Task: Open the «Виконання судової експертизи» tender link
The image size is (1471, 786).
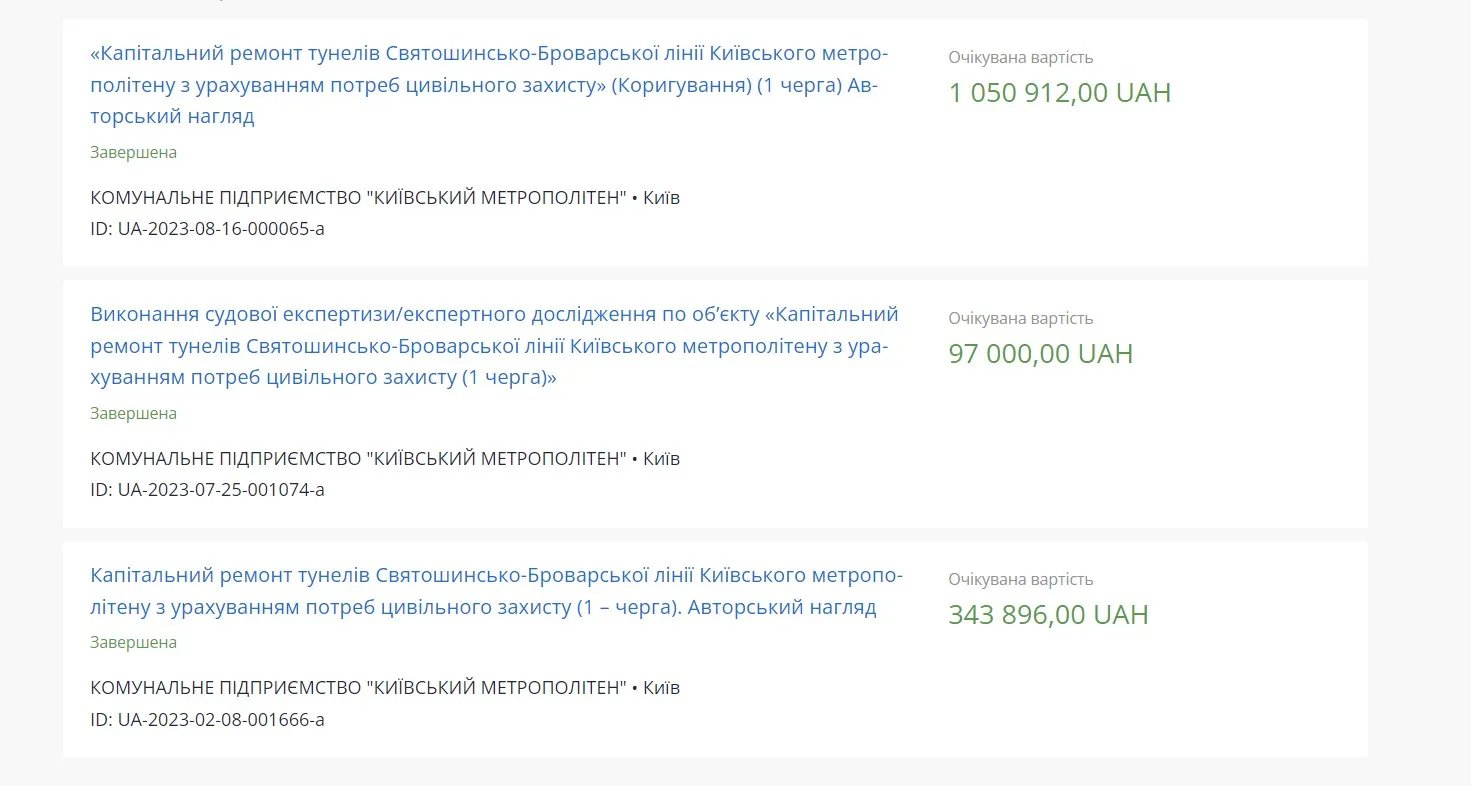Action: point(494,346)
